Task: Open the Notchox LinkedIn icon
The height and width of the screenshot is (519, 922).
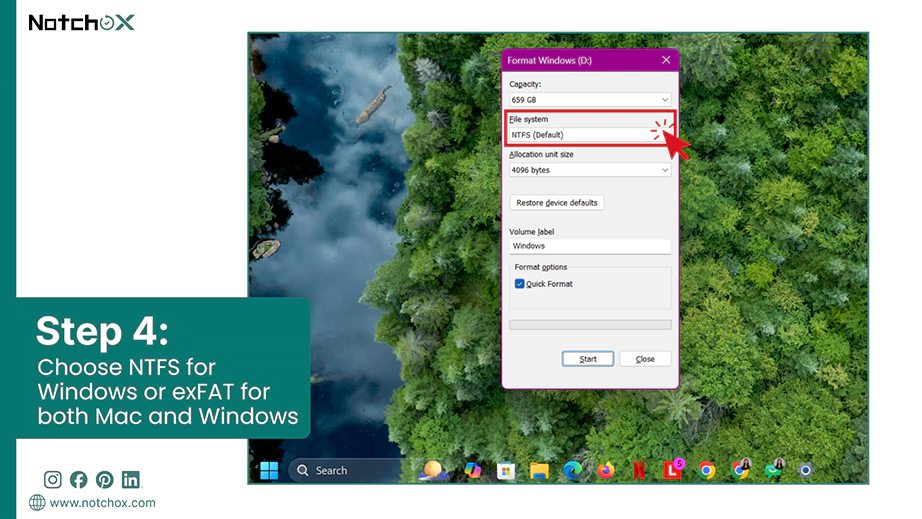Action: (131, 480)
